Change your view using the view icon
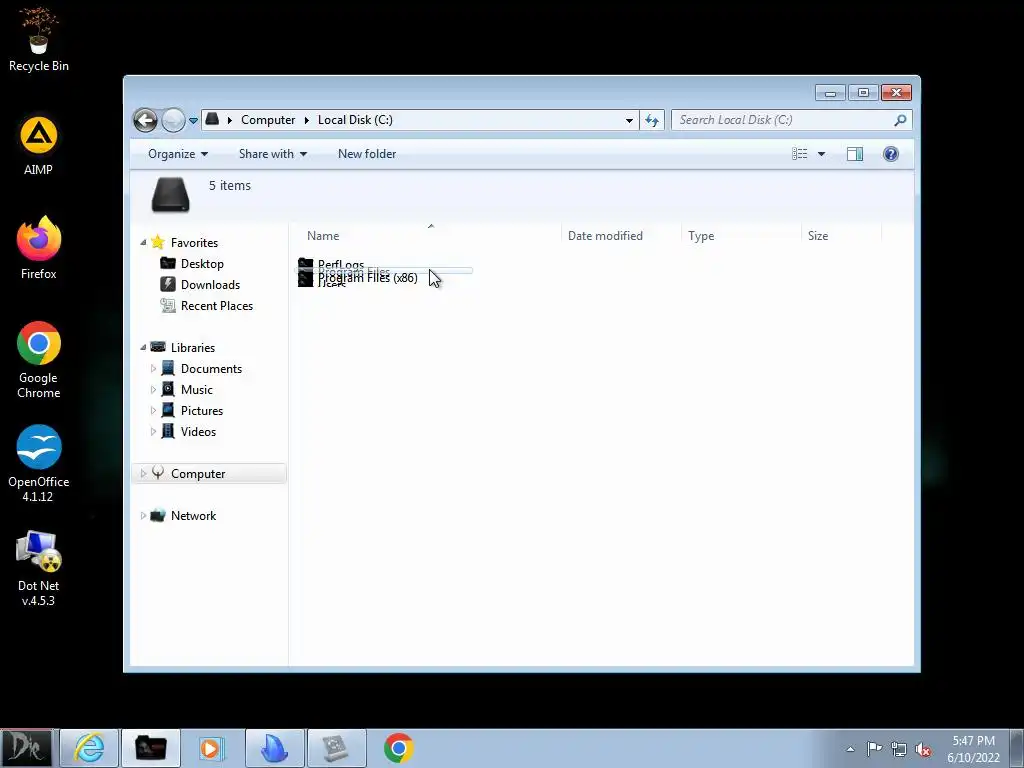Screen dimensions: 1024x768 tap(799, 154)
